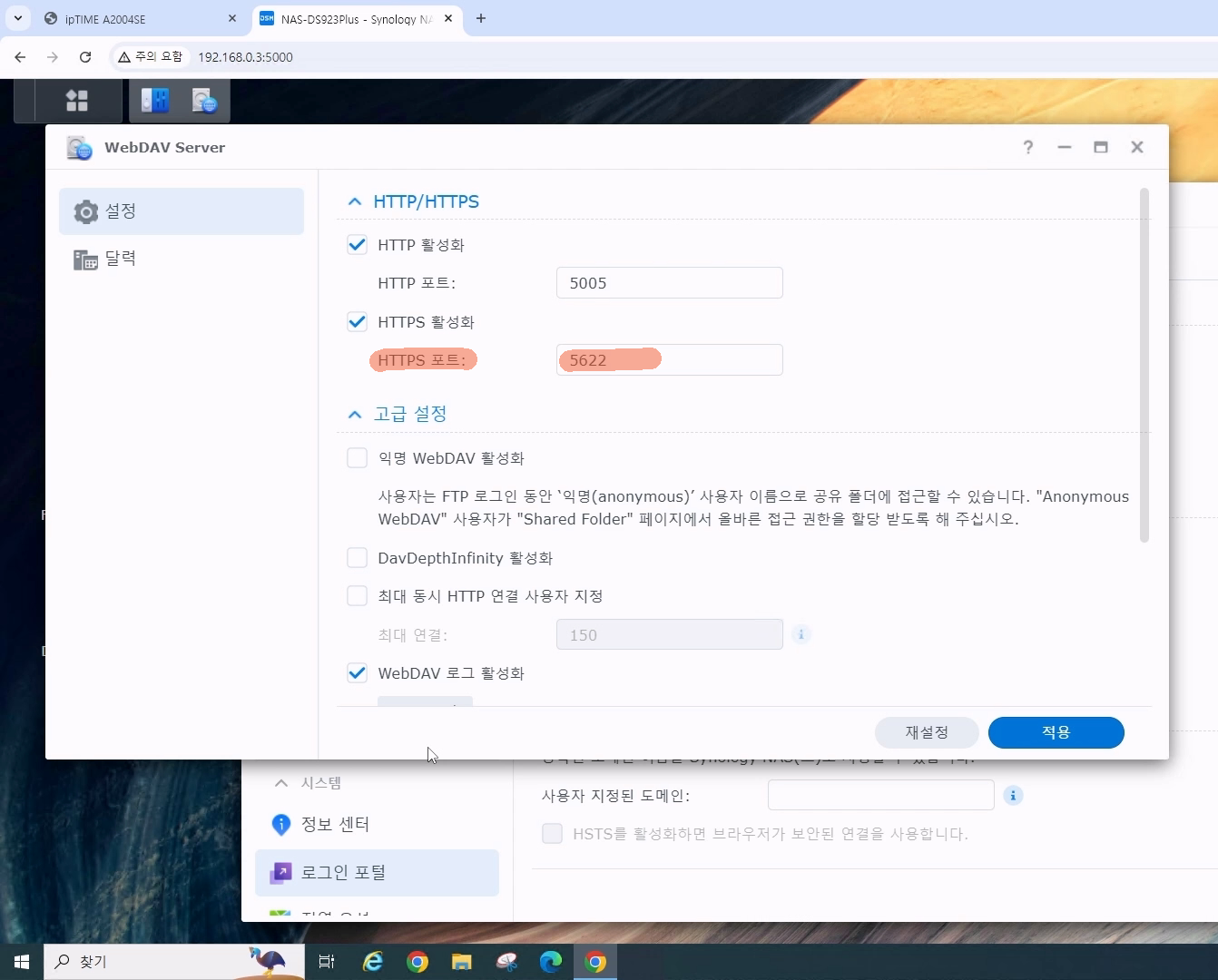The height and width of the screenshot is (980, 1218).
Task: Collapse the 시스템 group in Control Panel
Action: coord(281,783)
